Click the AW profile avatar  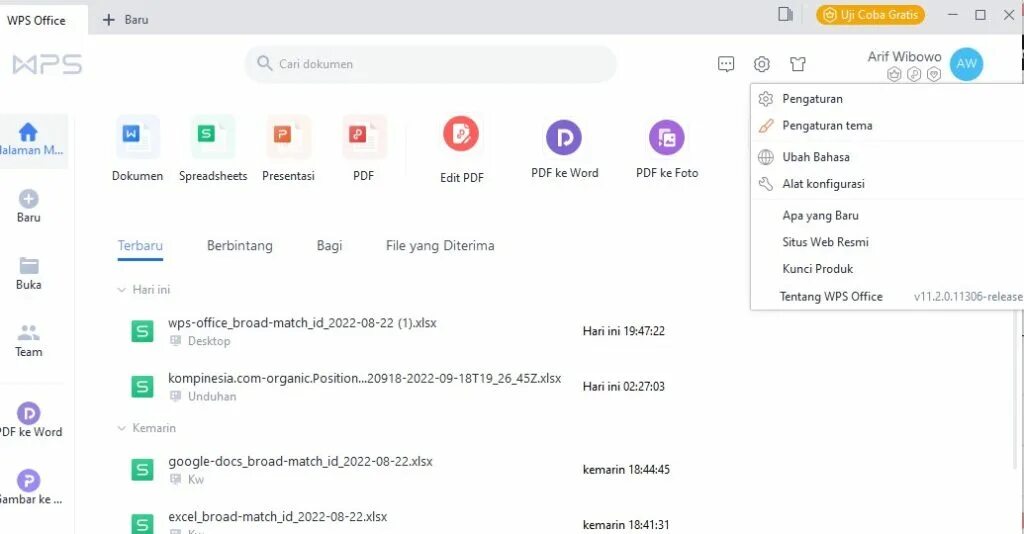point(967,64)
